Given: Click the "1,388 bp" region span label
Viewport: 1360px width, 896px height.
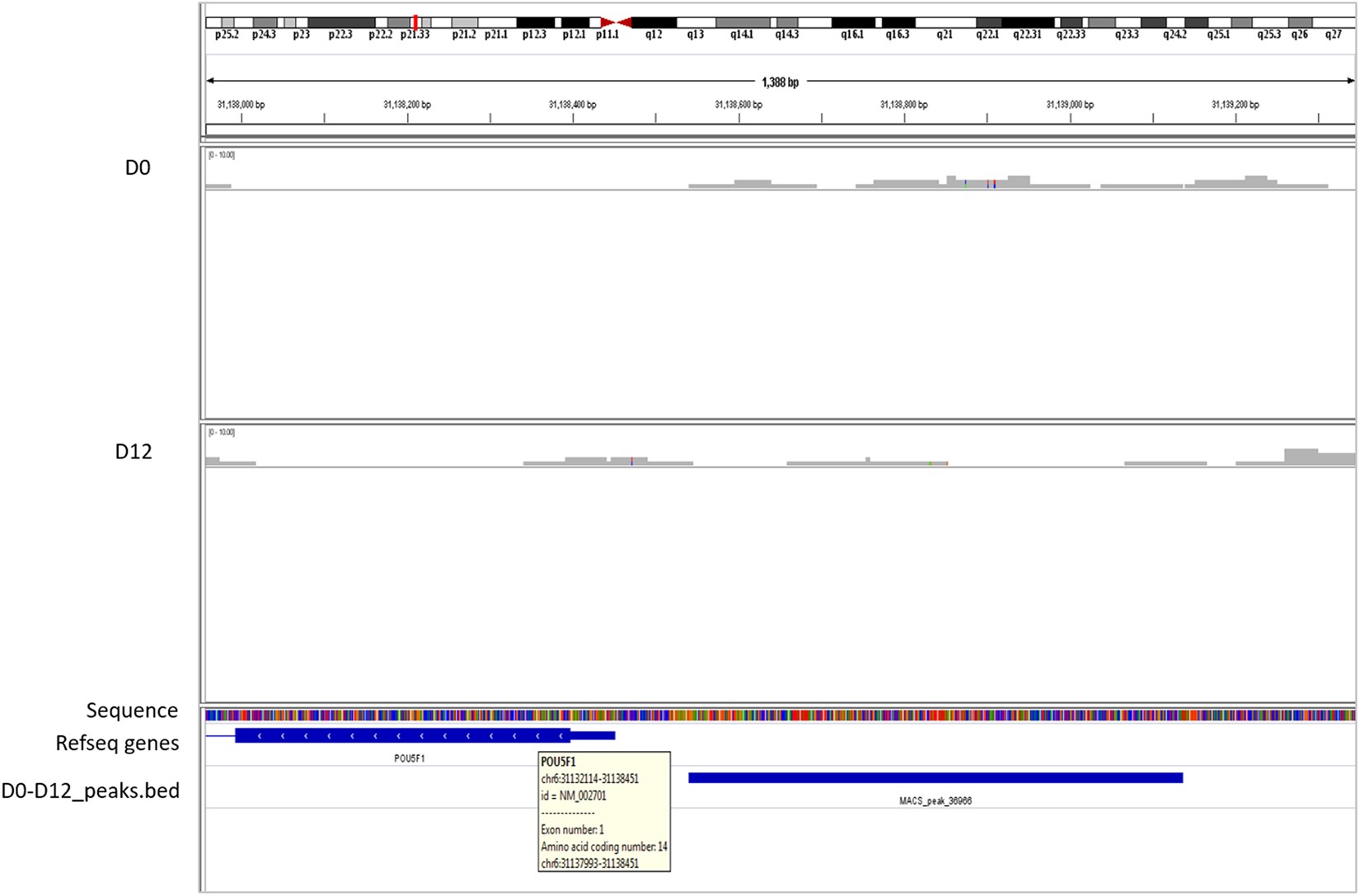Looking at the screenshot, I should point(781,82).
